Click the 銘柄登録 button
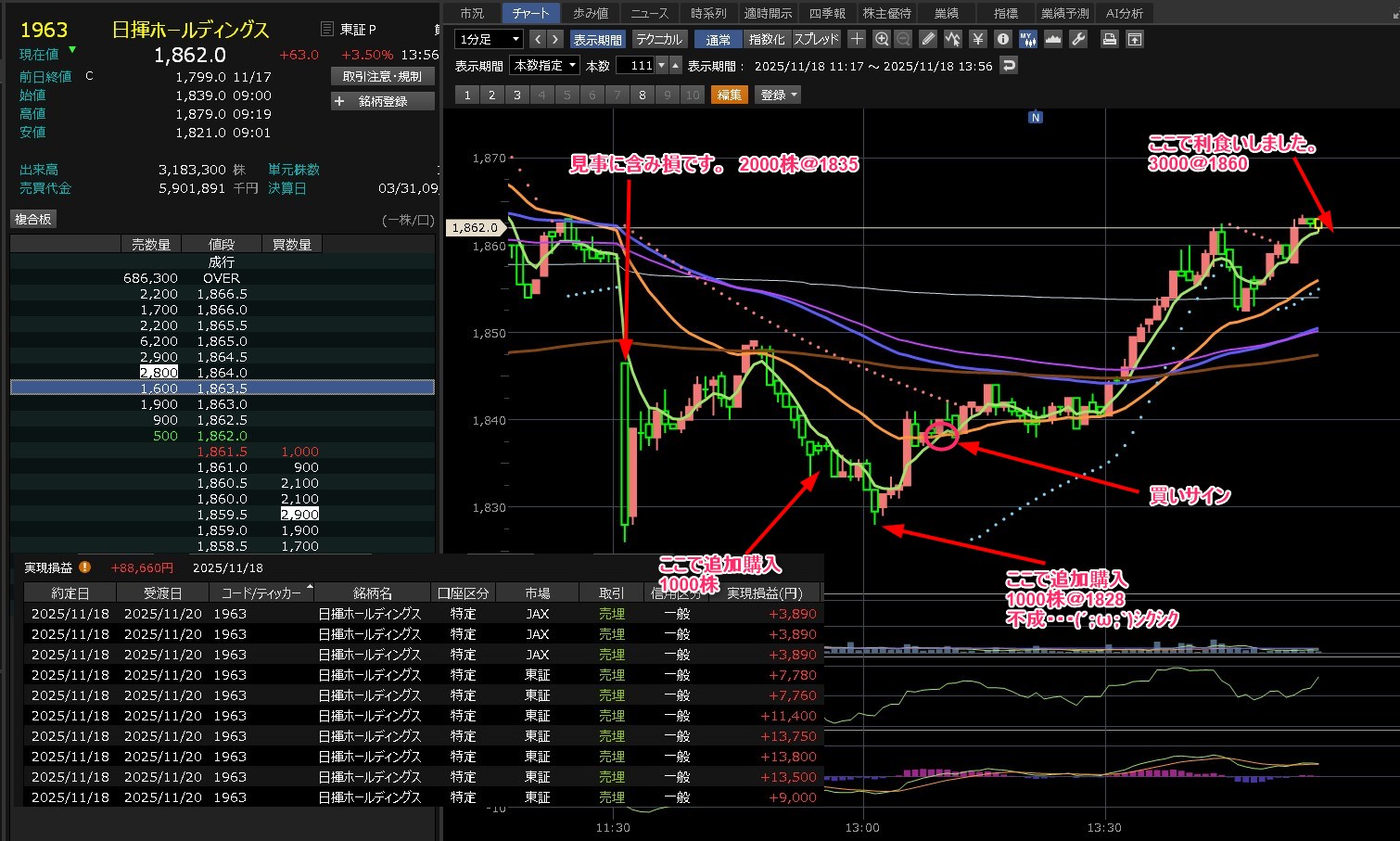The image size is (1400, 841). pos(382,101)
